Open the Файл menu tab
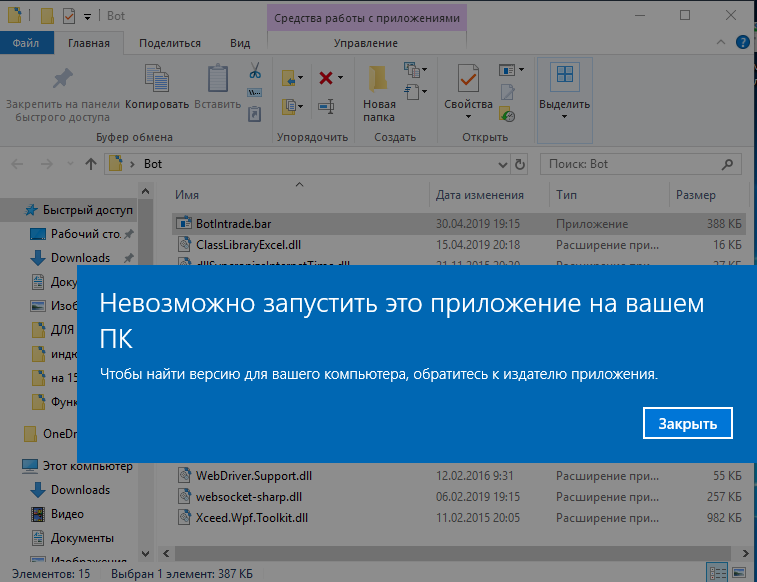 (26, 43)
